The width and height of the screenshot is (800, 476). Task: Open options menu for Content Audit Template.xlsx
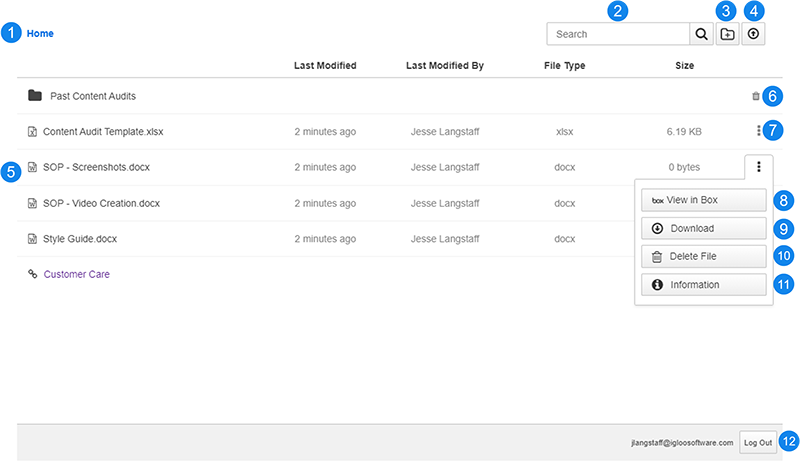point(759,131)
